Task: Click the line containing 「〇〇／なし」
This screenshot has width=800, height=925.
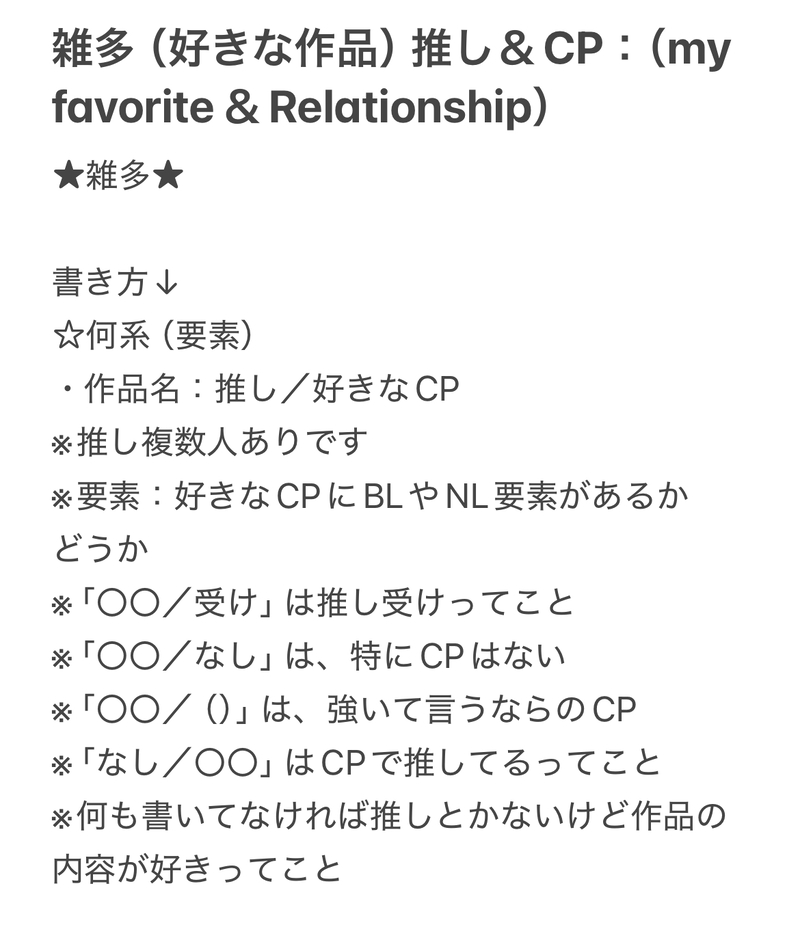Action: (x=310, y=656)
